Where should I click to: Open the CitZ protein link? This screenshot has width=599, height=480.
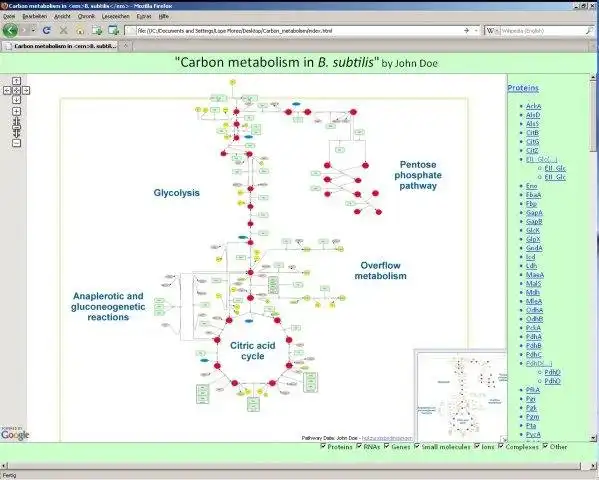click(x=532, y=150)
